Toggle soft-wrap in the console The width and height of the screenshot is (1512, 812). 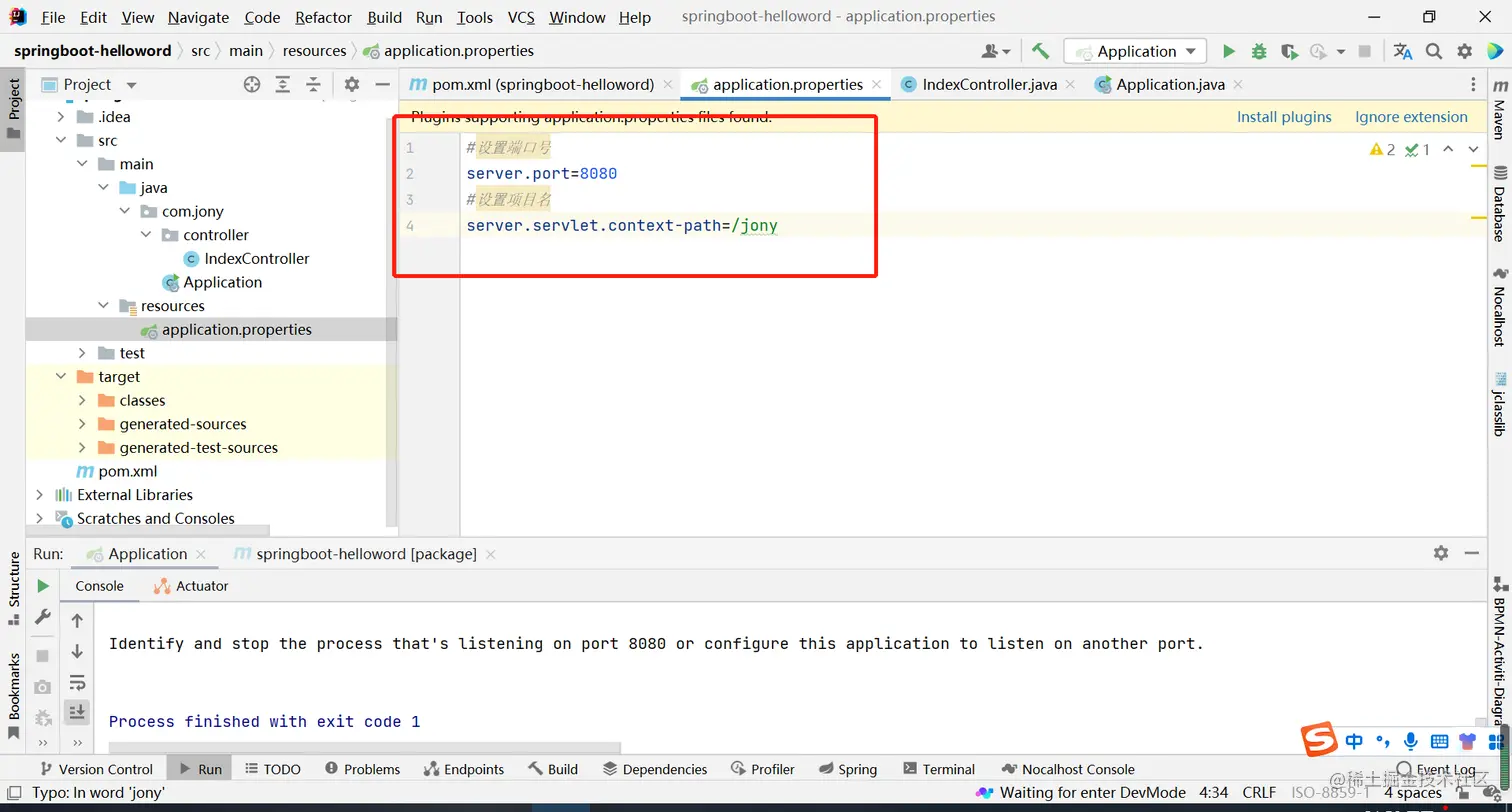coord(77,683)
